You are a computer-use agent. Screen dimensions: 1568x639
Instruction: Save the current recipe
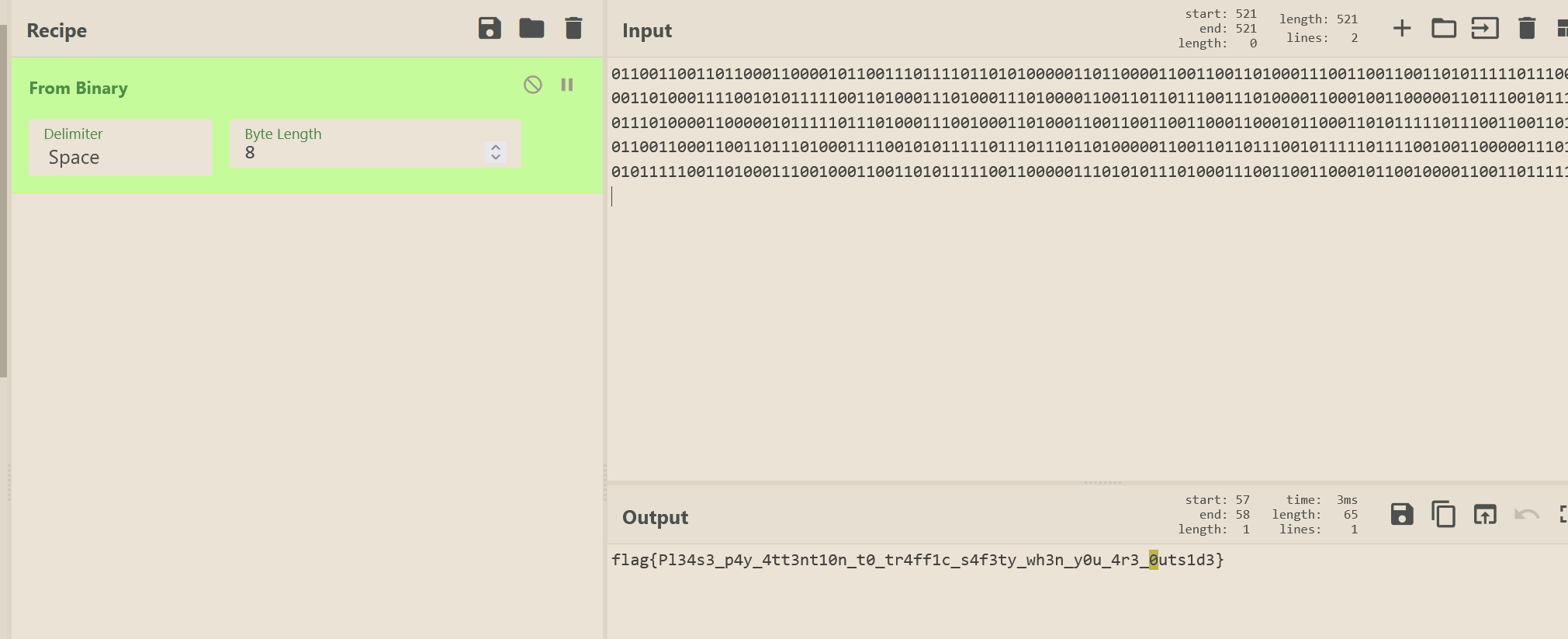tap(490, 29)
